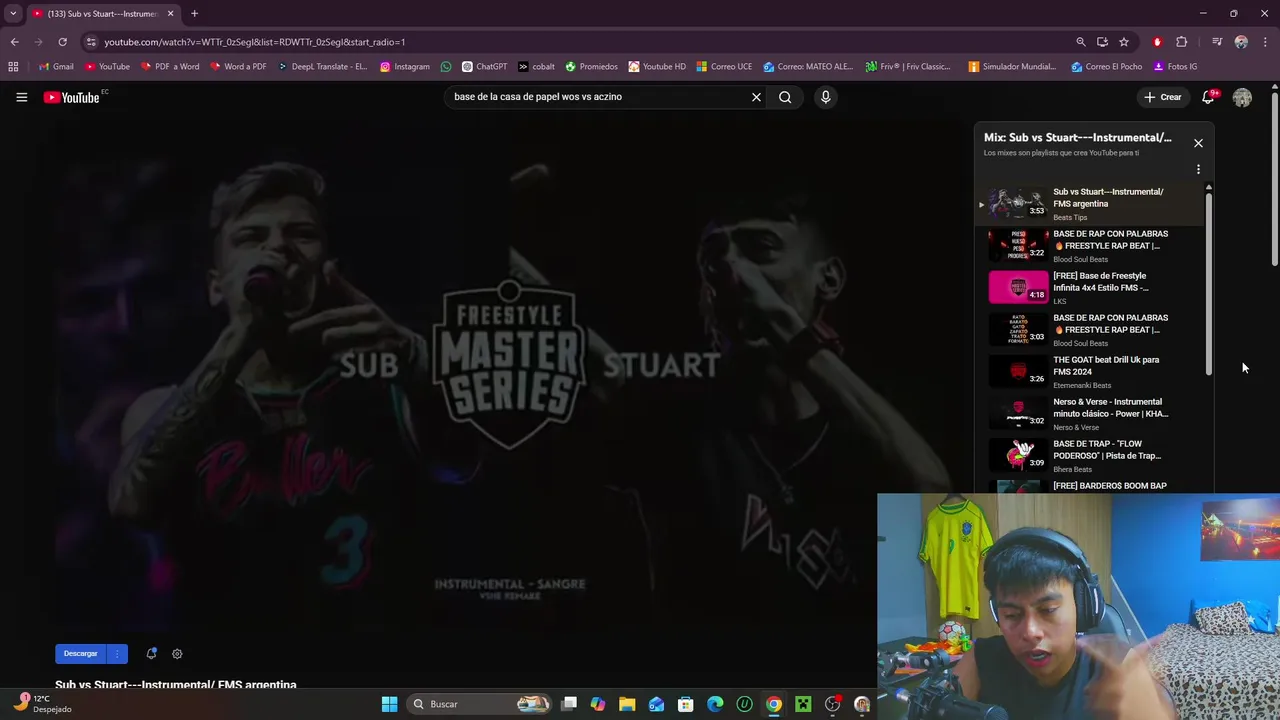Open Mix playlist three-dot options
Image resolution: width=1280 pixels, height=720 pixels.
pyautogui.click(x=1198, y=170)
